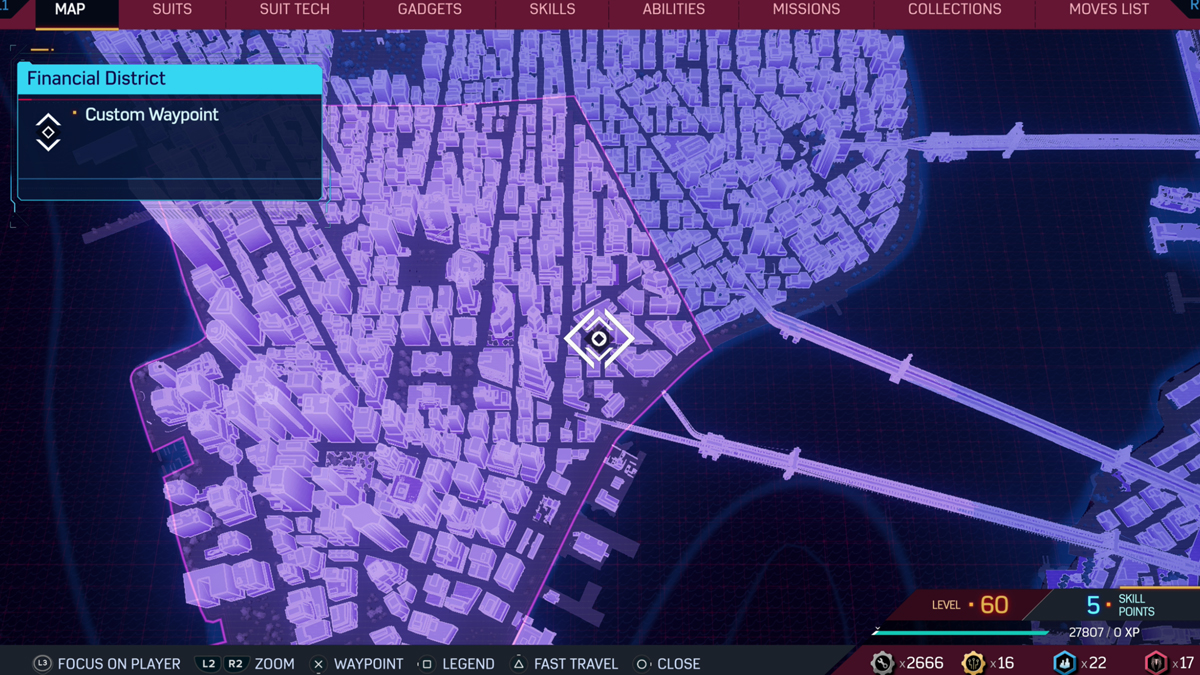Switch to the Gadgets tab

[429, 10]
